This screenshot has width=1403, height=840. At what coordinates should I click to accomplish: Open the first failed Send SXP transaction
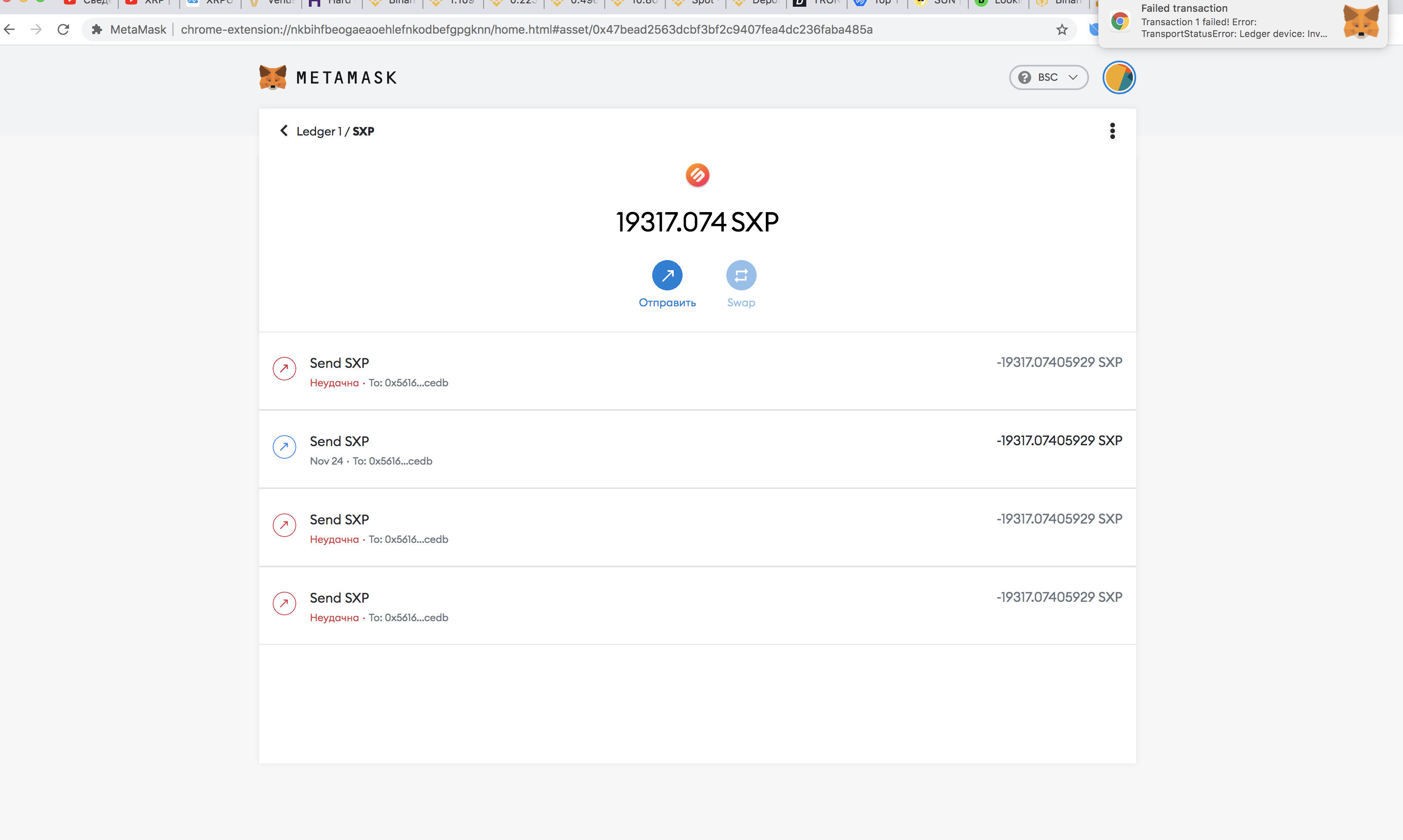click(697, 371)
